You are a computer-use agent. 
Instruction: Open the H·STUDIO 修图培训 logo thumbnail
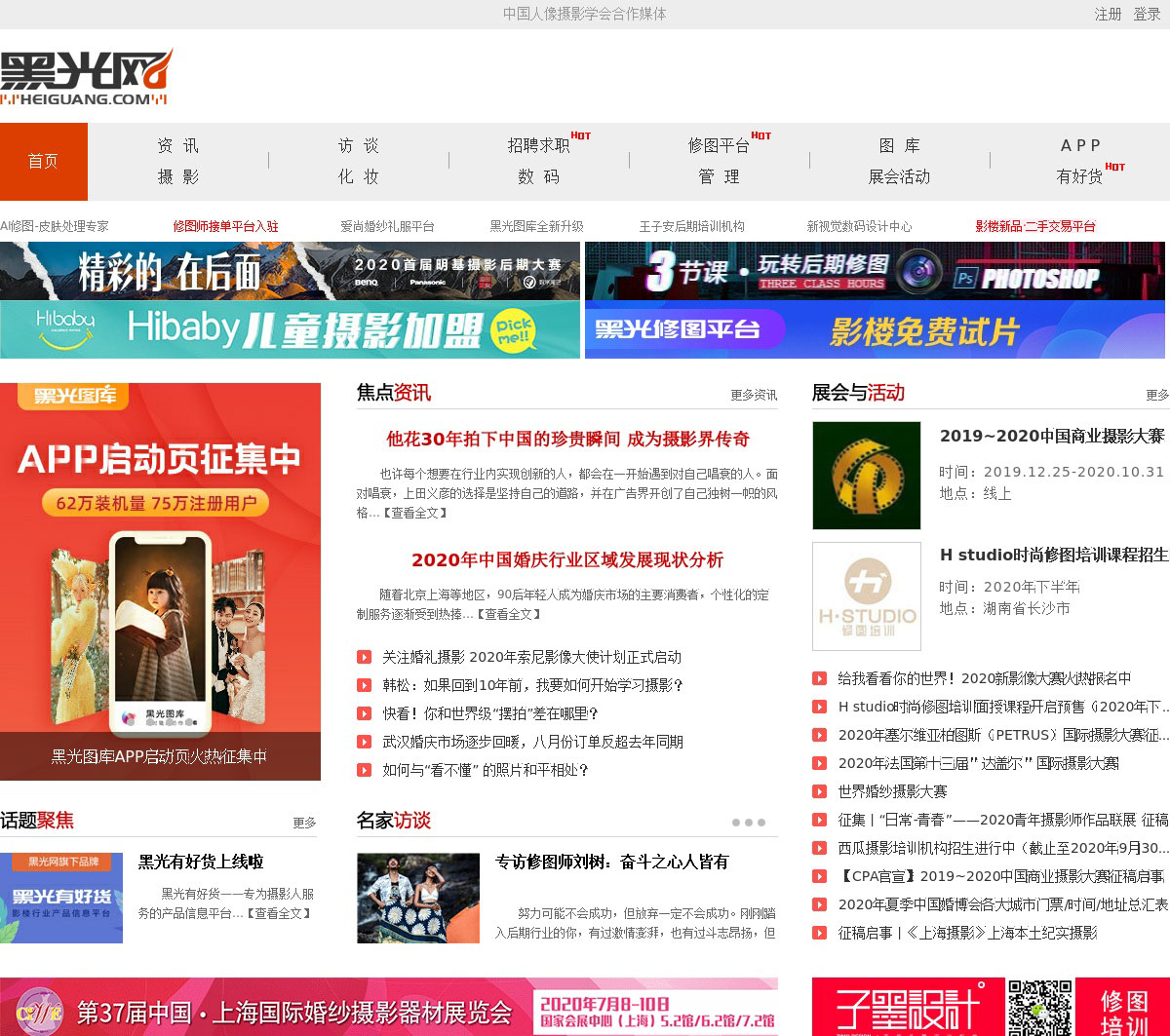pyautogui.click(x=867, y=596)
